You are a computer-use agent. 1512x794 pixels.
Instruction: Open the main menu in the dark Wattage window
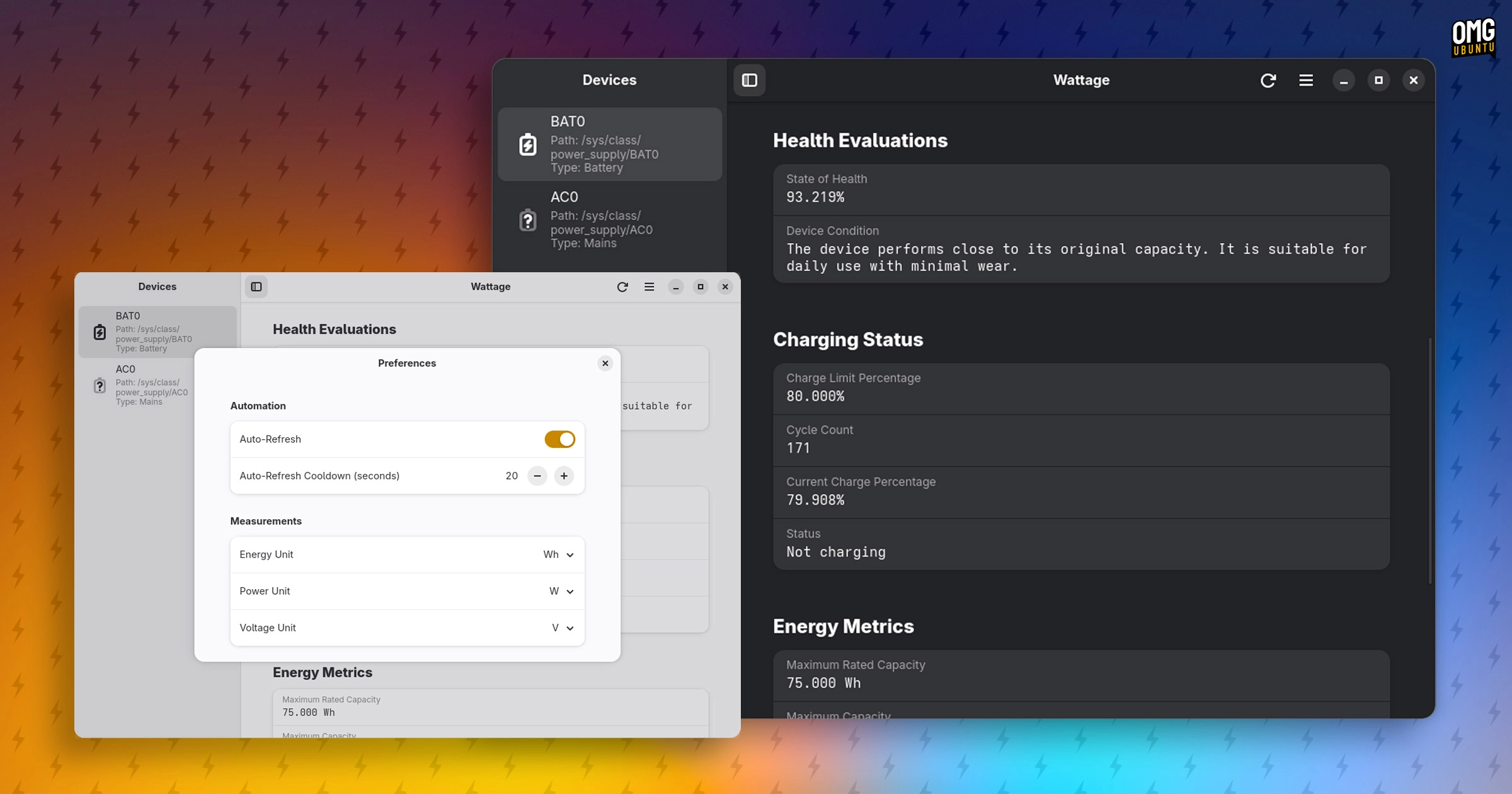coord(1305,80)
